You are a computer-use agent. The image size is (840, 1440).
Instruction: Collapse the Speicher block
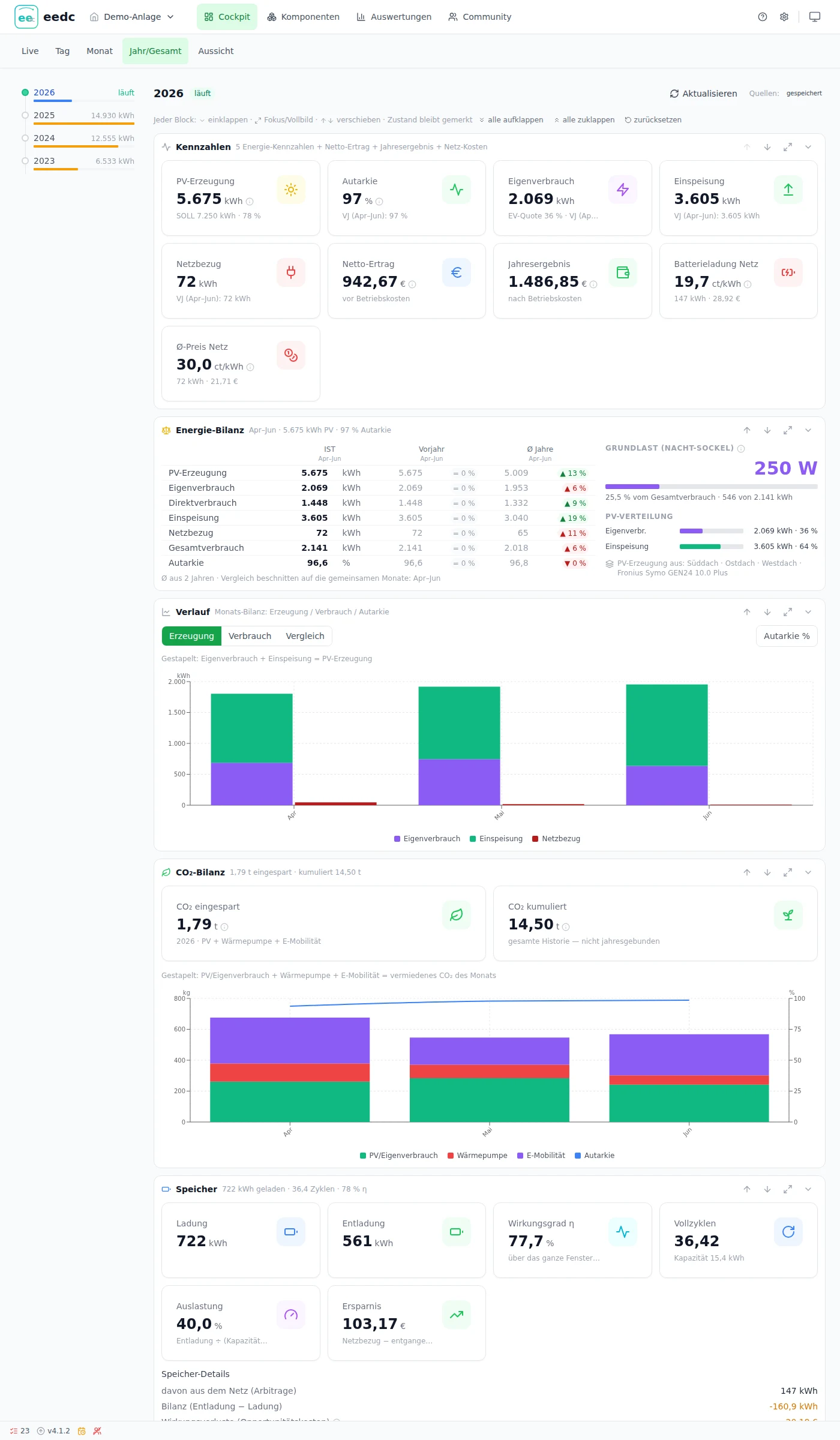[x=808, y=1189]
